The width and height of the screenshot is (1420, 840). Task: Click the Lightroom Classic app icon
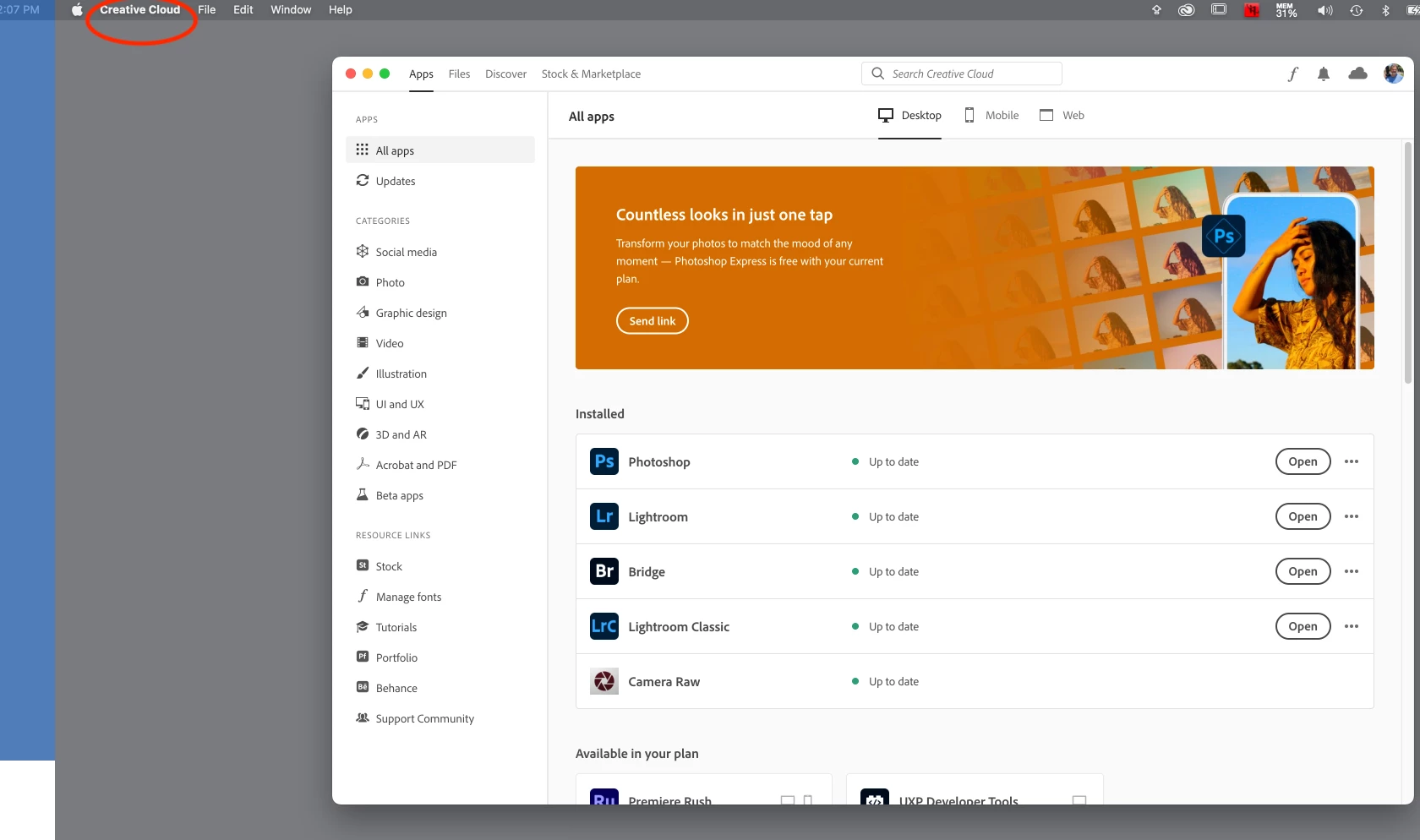click(604, 626)
